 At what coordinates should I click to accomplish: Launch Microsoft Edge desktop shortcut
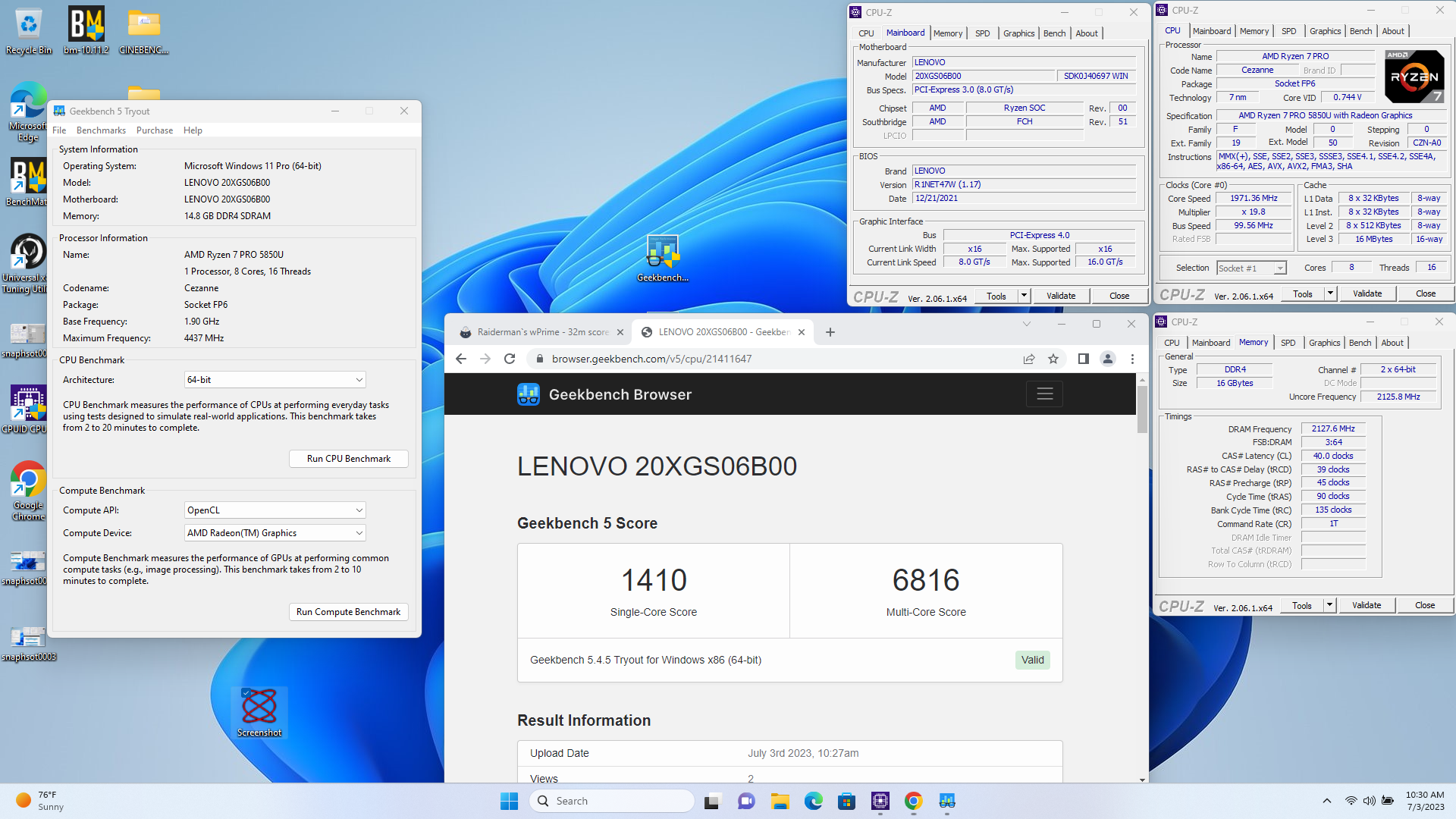28,111
